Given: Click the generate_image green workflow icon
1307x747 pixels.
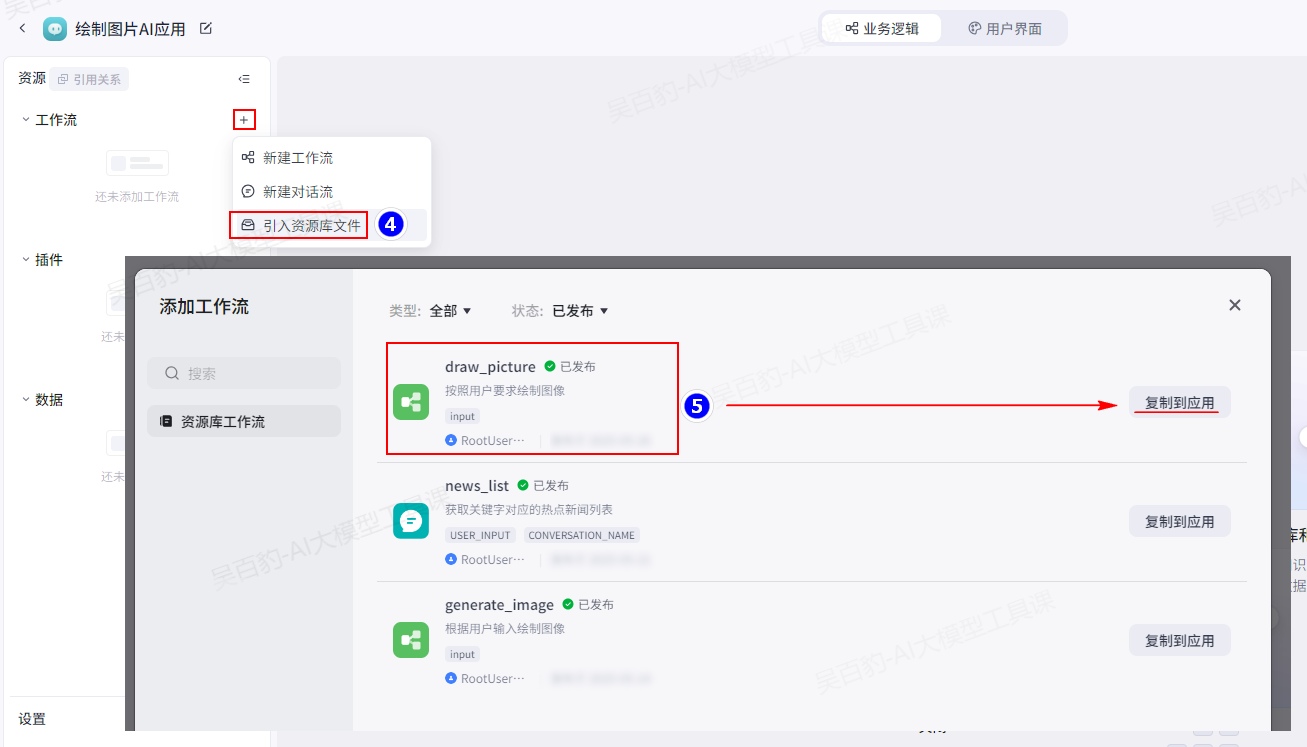Looking at the screenshot, I should pyautogui.click(x=411, y=640).
